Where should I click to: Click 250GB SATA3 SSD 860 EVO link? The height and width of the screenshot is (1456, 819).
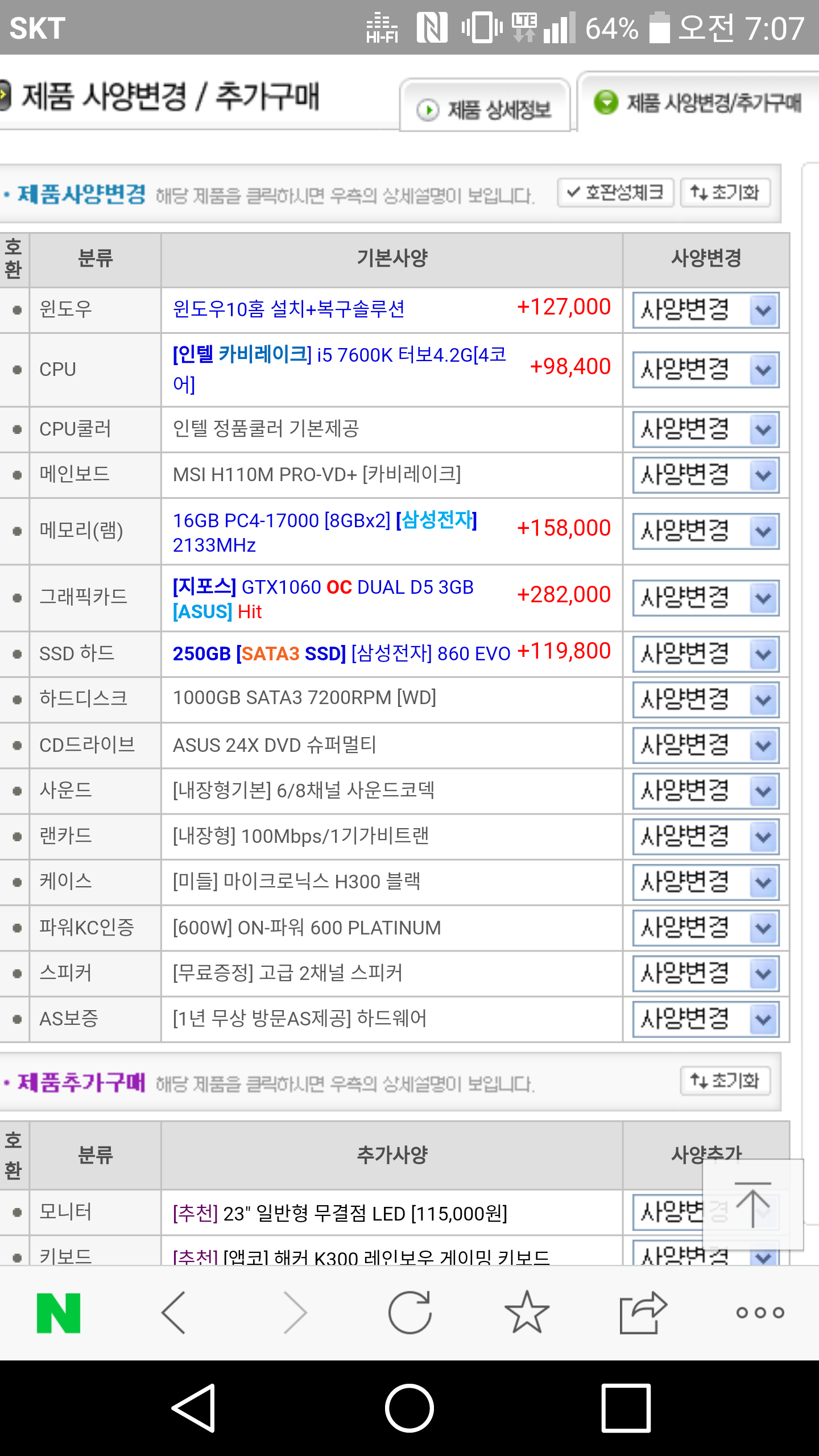click(341, 653)
